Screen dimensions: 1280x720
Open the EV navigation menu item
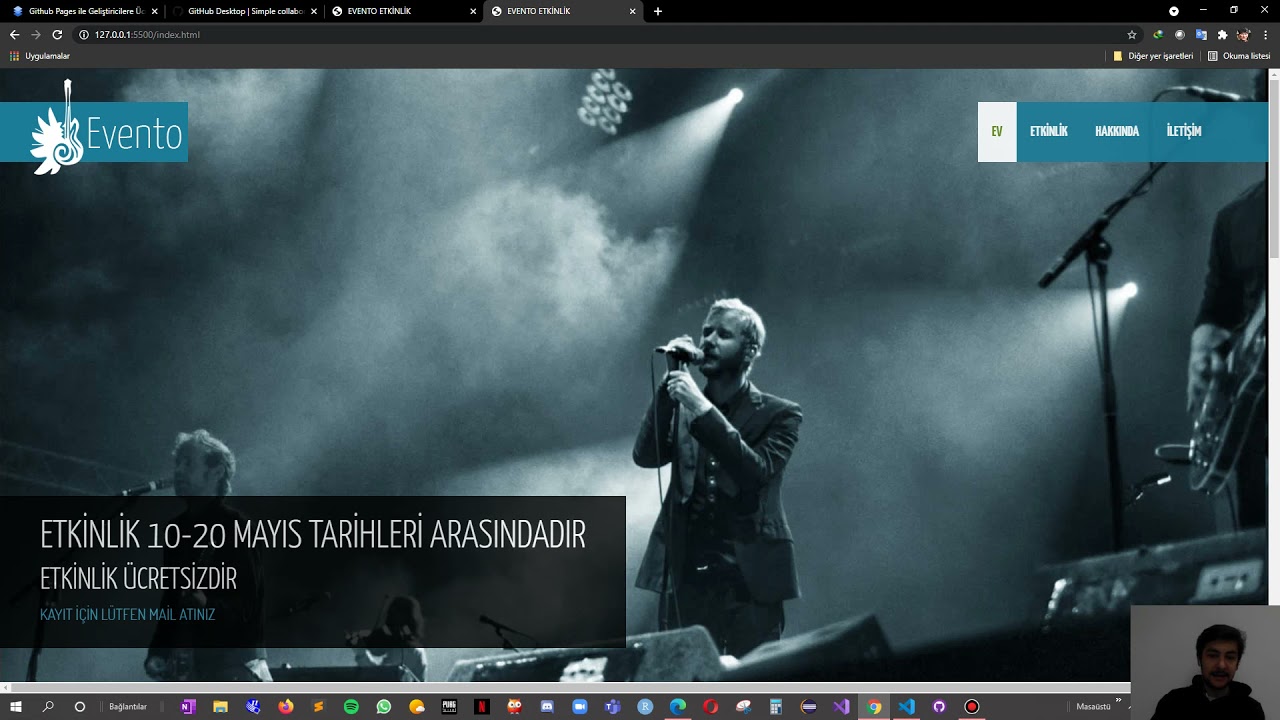(x=997, y=131)
